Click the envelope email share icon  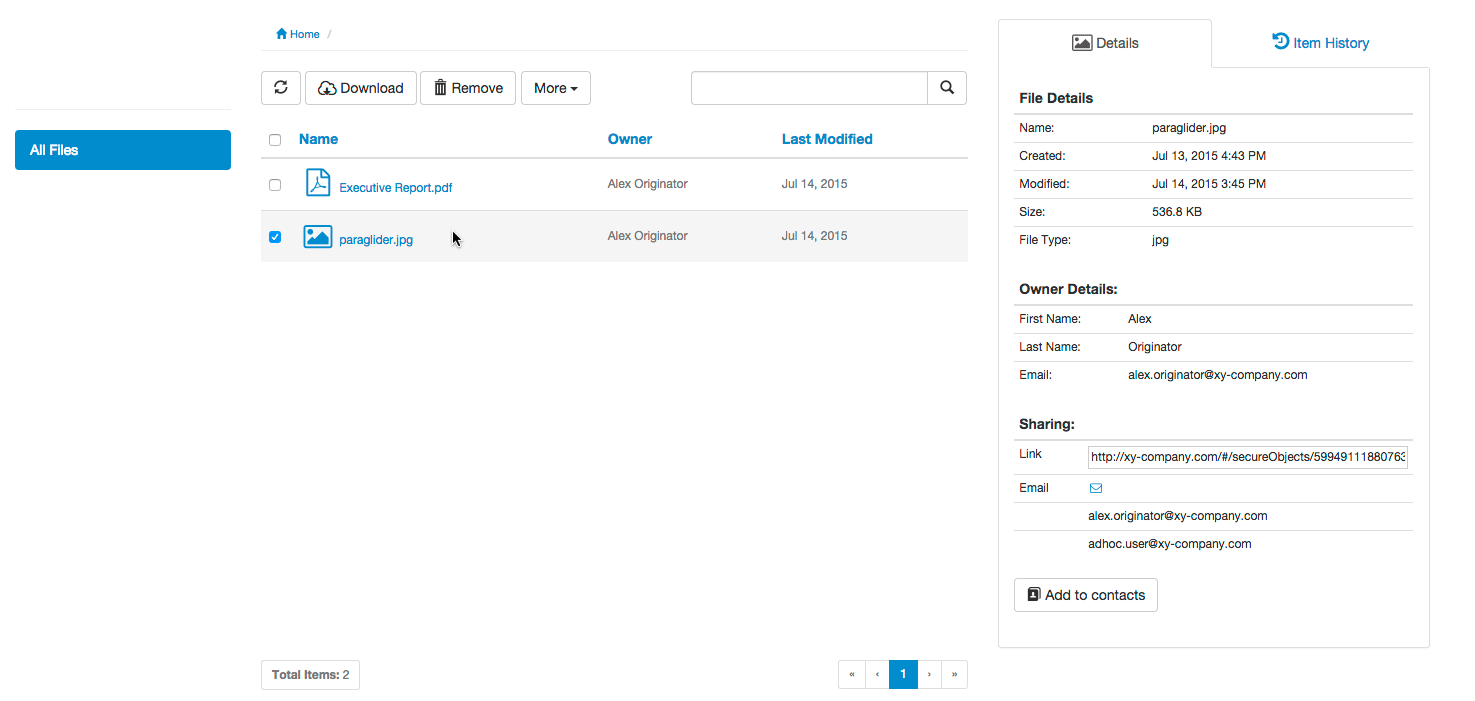[x=1096, y=488]
